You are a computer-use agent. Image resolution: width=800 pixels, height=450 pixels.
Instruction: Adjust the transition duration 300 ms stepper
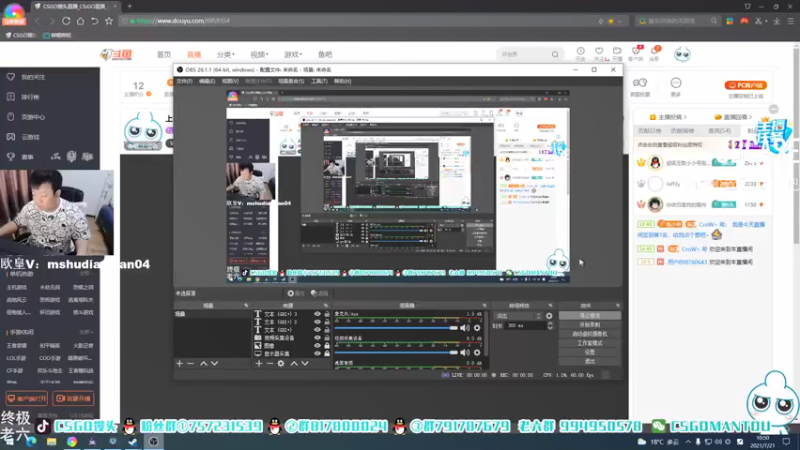coord(550,326)
